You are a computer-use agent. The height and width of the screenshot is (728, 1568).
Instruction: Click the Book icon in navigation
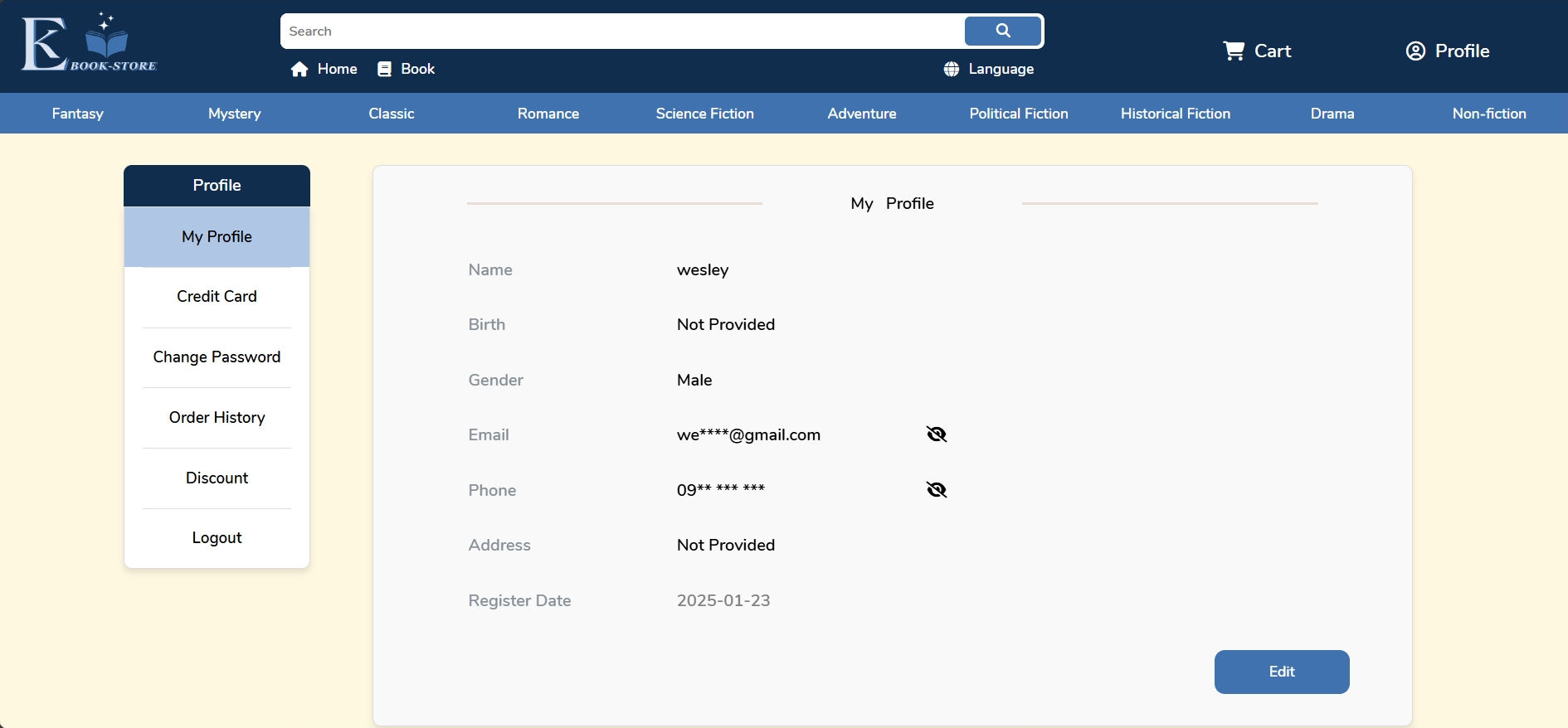click(x=384, y=70)
